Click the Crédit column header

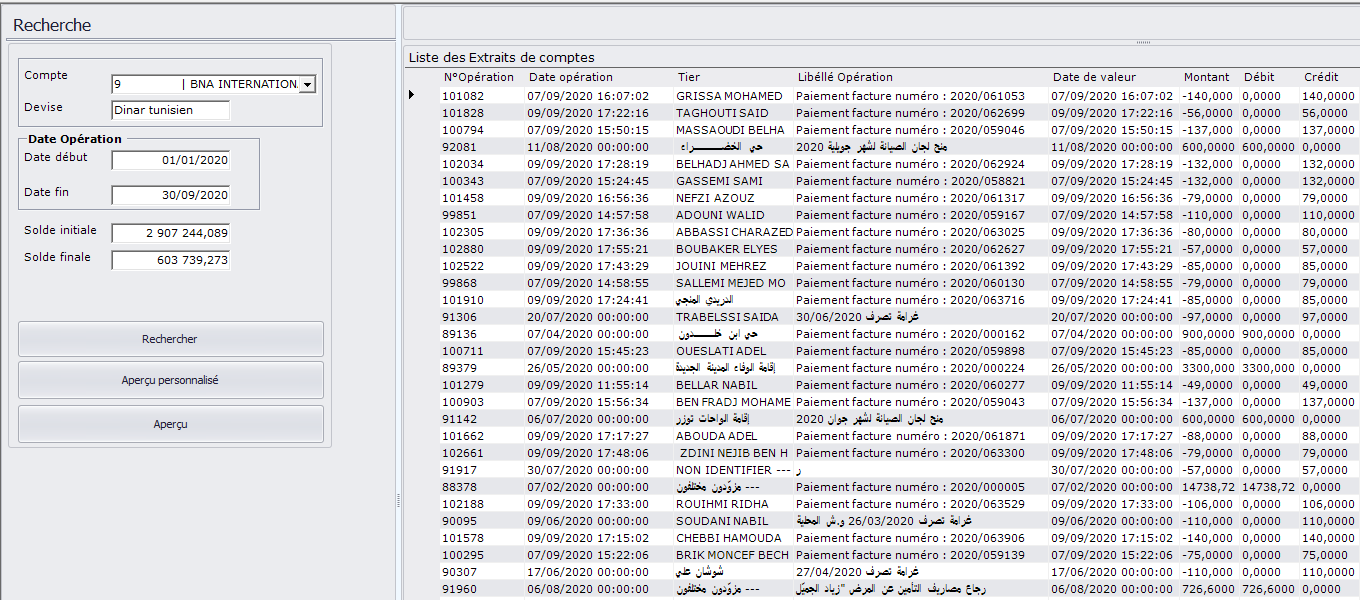[x=1321, y=77]
